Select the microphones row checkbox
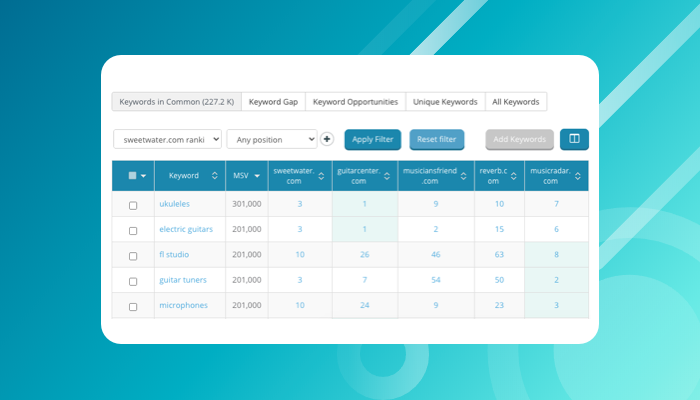 click(x=133, y=306)
